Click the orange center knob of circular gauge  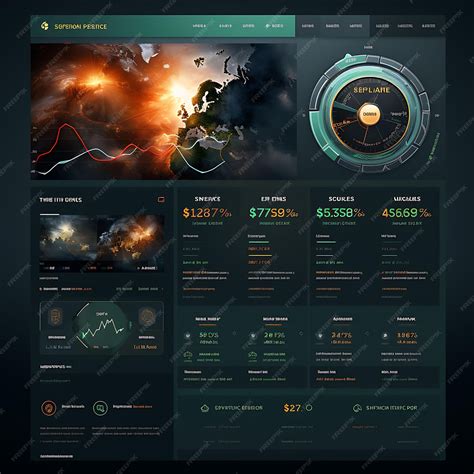(369, 114)
